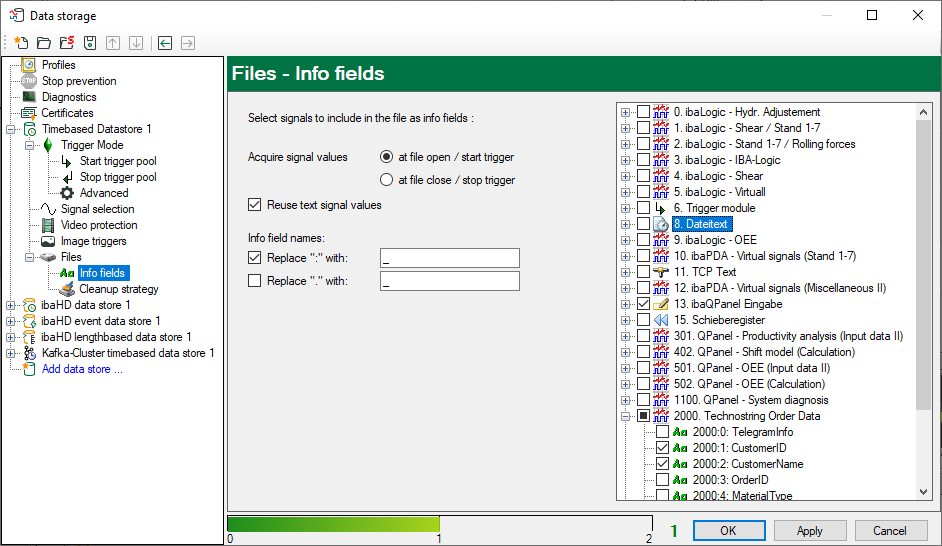
Task: Click the save disk toolbar icon
Action: click(90, 43)
